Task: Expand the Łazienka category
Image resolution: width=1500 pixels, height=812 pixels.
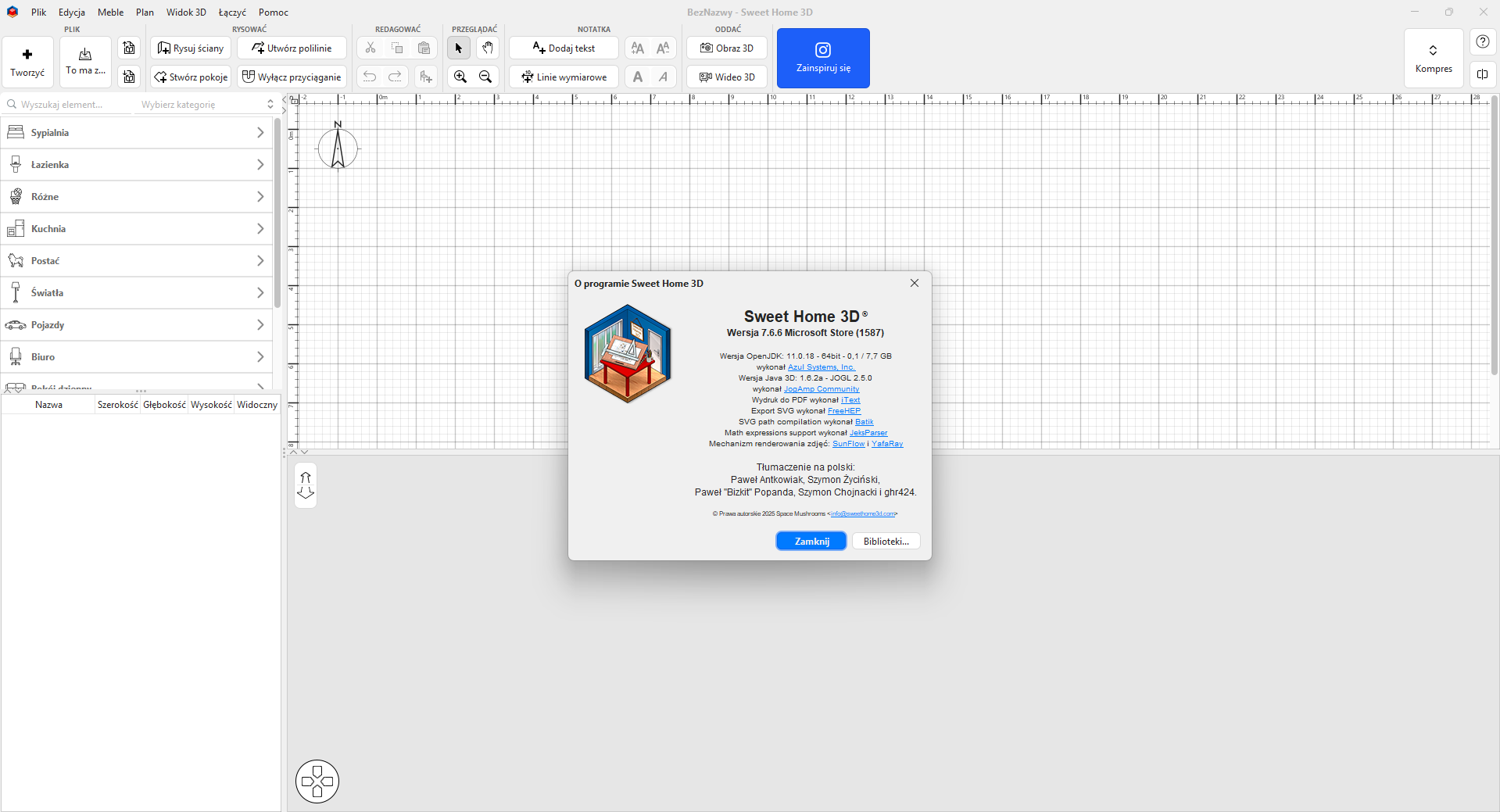Action: [x=137, y=165]
